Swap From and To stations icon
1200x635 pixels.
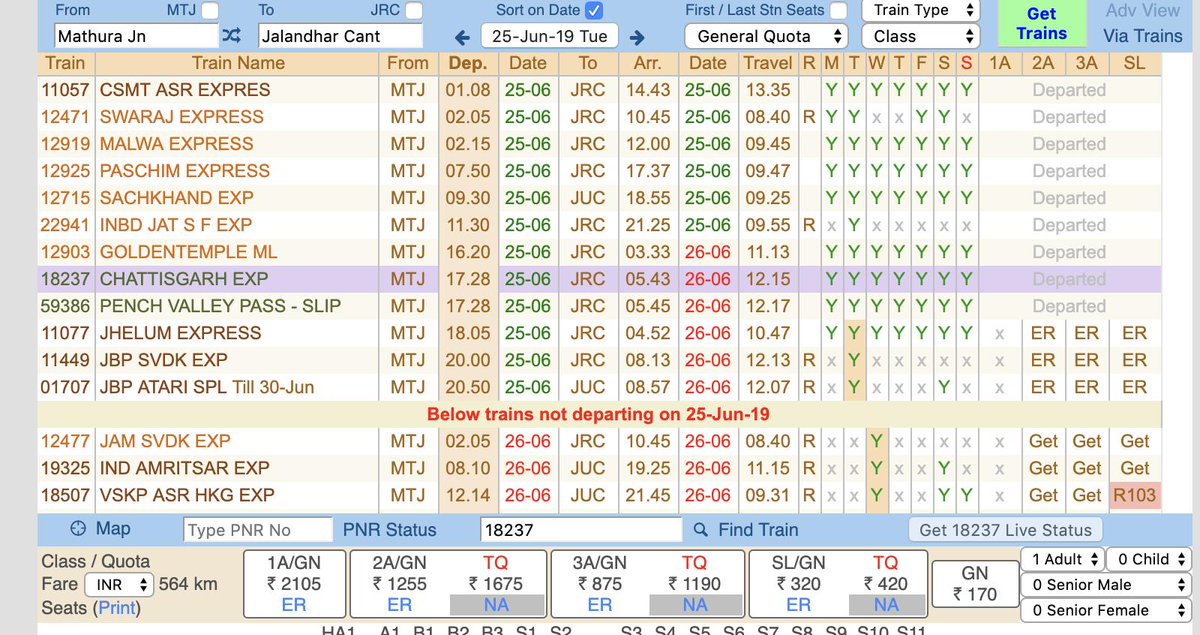231,36
